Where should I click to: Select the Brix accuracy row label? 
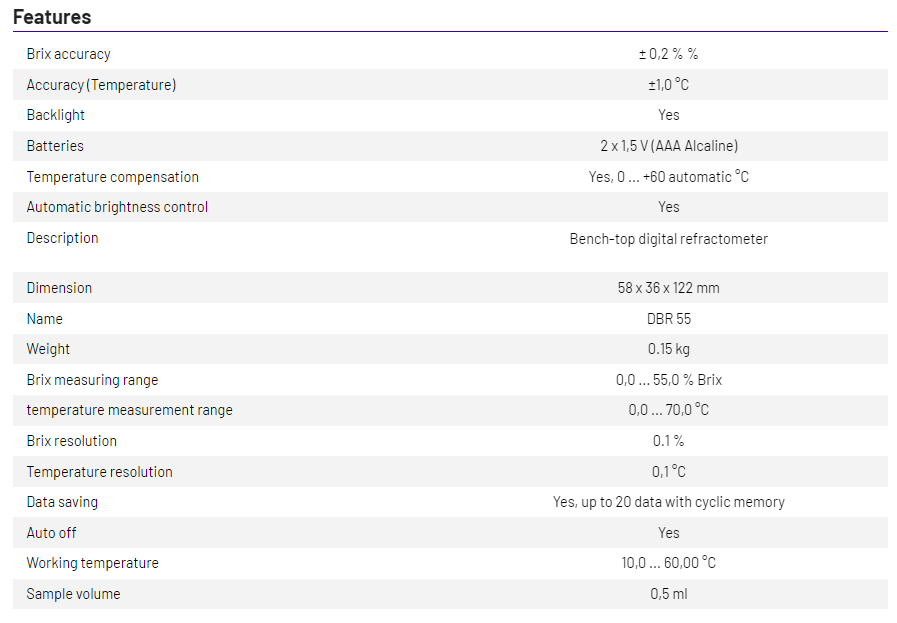click(x=68, y=54)
